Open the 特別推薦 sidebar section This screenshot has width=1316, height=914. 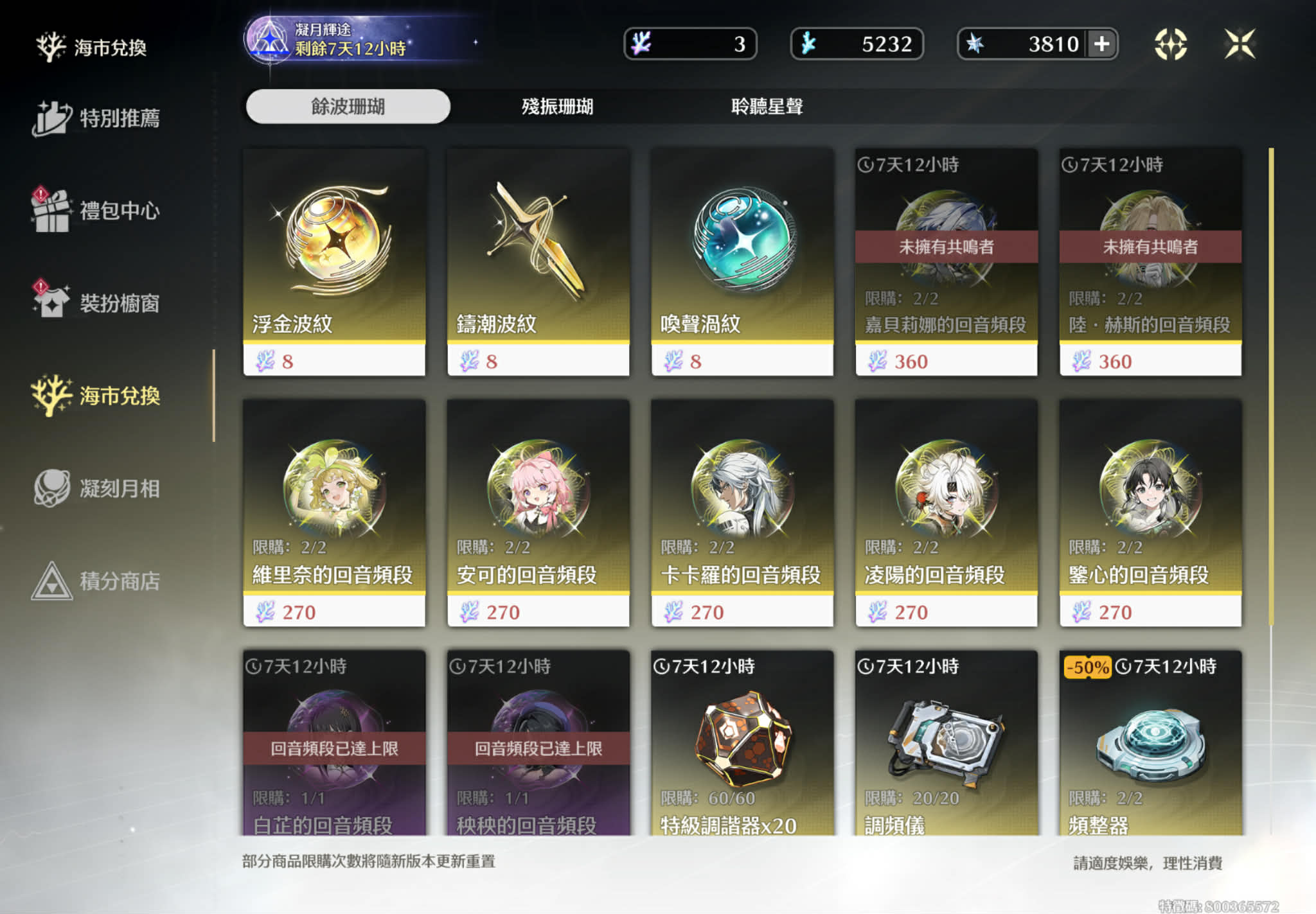tap(96, 118)
